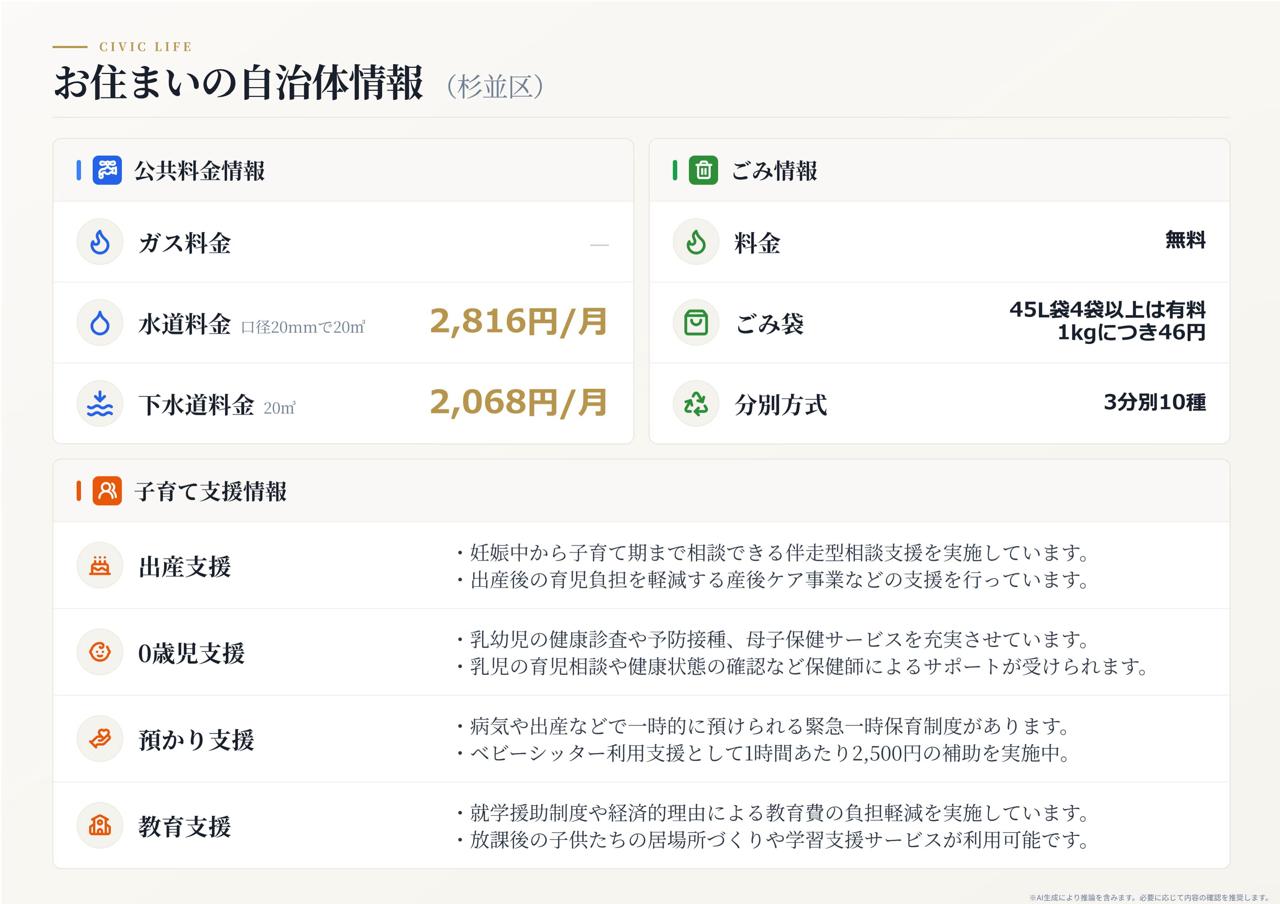Screen dimensions: 1280x904
Task: Click the hand icon for 預かり支援
Action: tap(100, 739)
